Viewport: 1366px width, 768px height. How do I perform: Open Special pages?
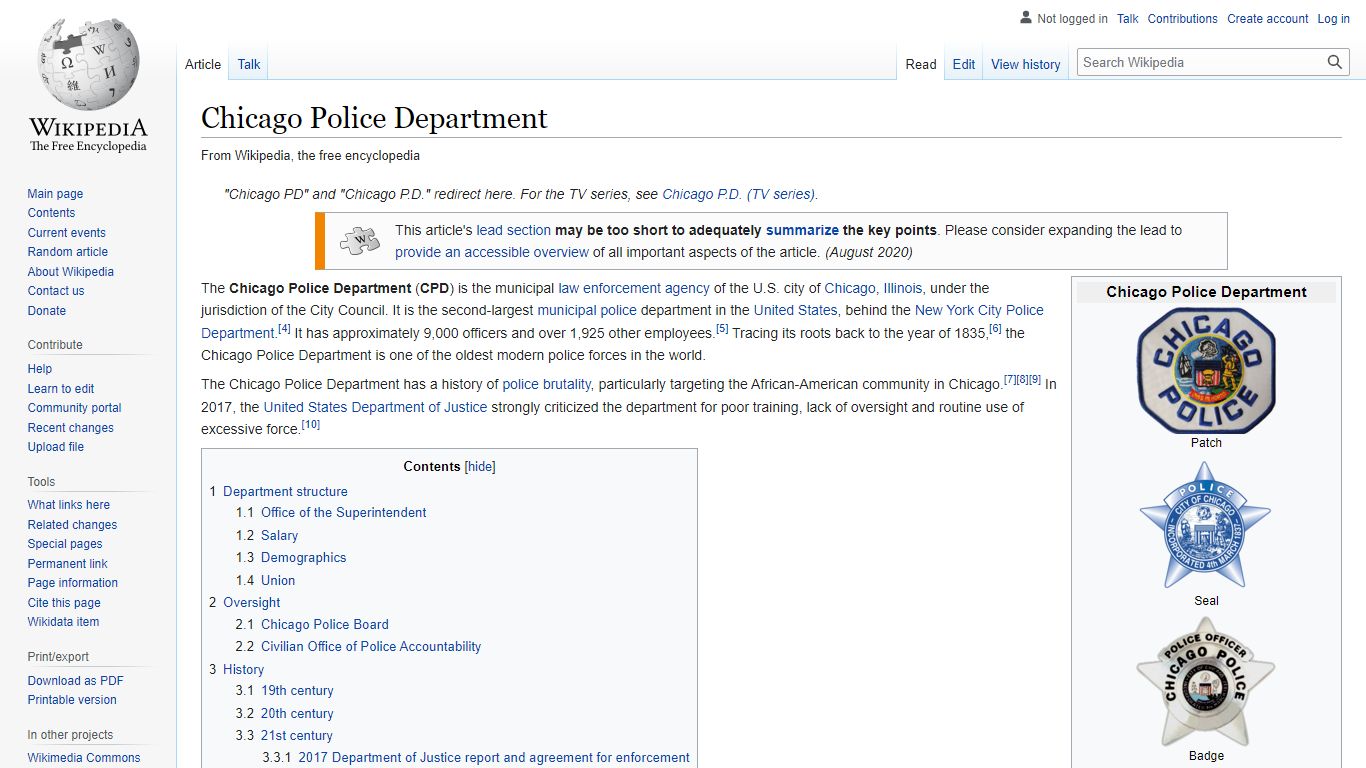(x=65, y=544)
